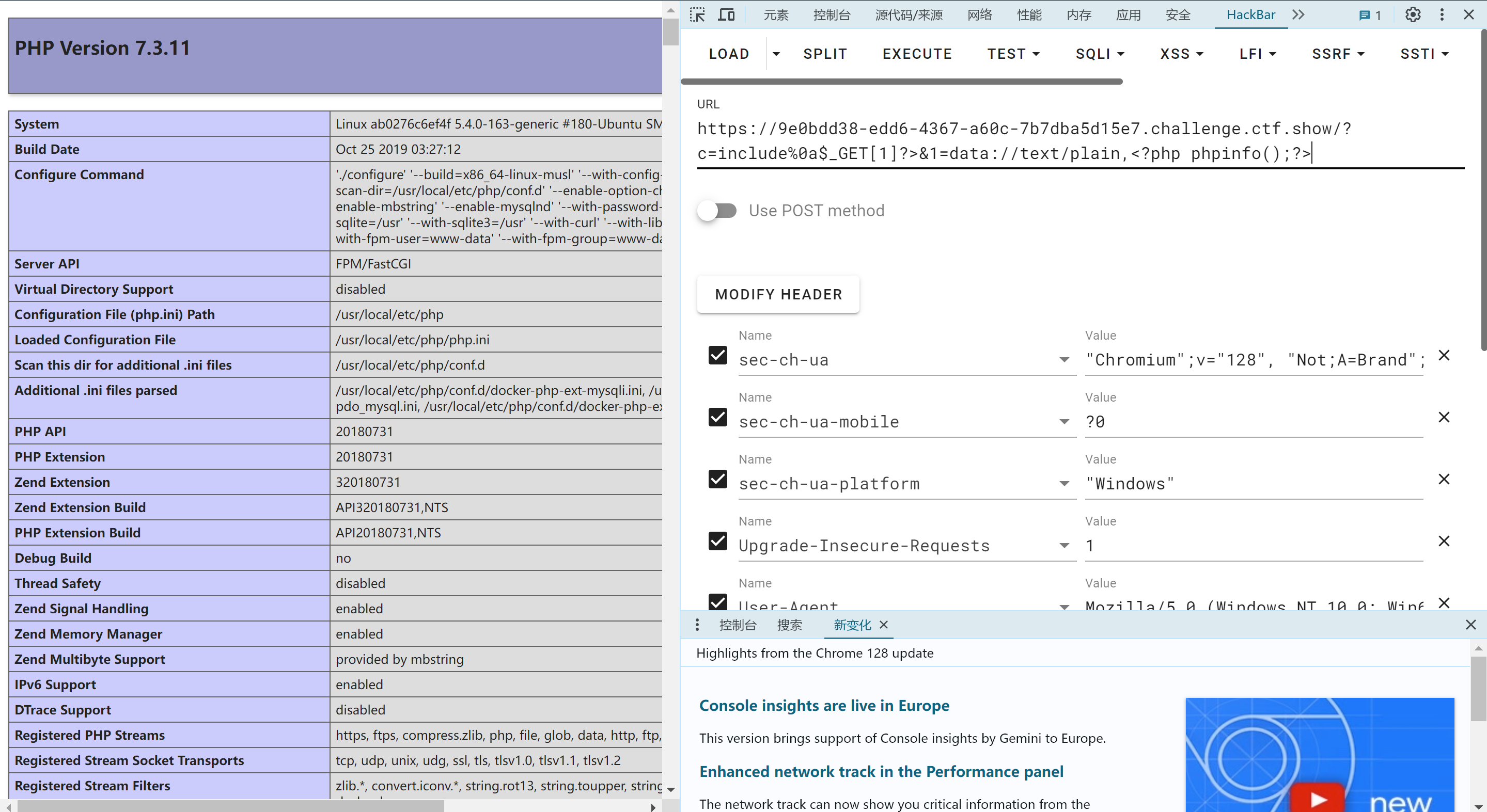Edit the sec-ch-ua value field
The height and width of the screenshot is (812, 1487).
[x=1254, y=360]
